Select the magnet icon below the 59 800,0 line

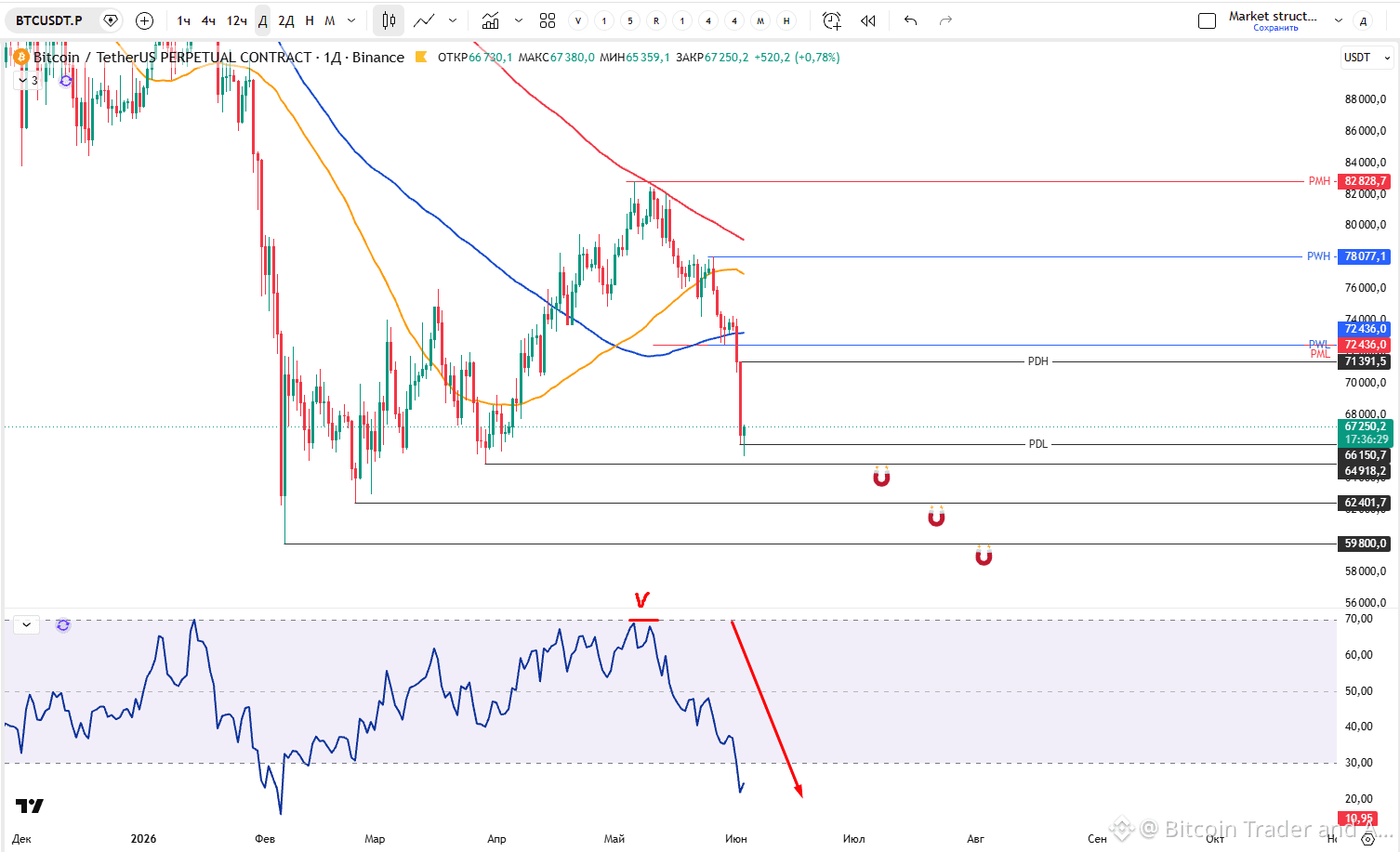click(x=984, y=556)
